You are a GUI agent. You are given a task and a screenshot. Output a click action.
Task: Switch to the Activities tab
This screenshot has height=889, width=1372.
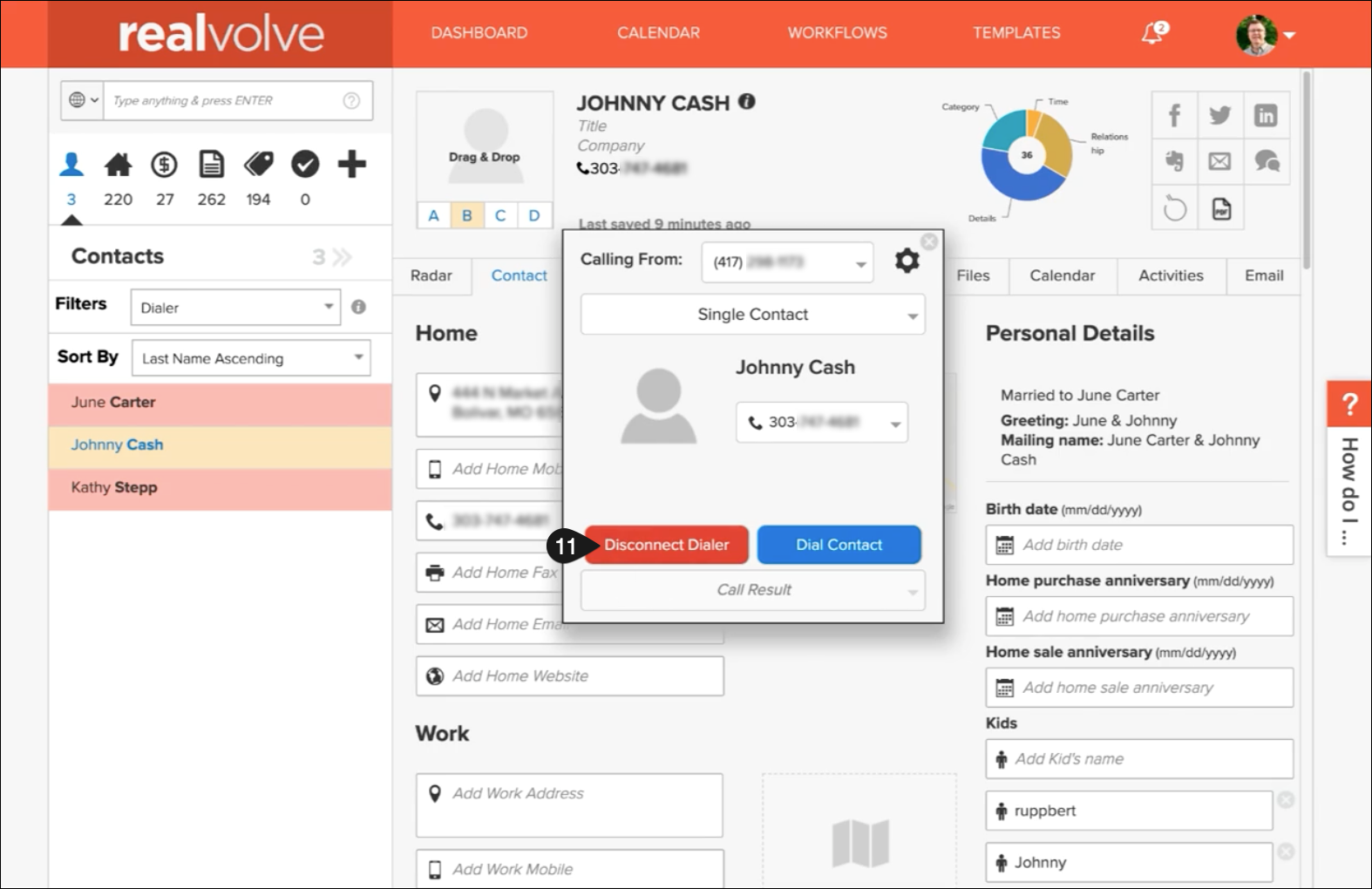1170,275
